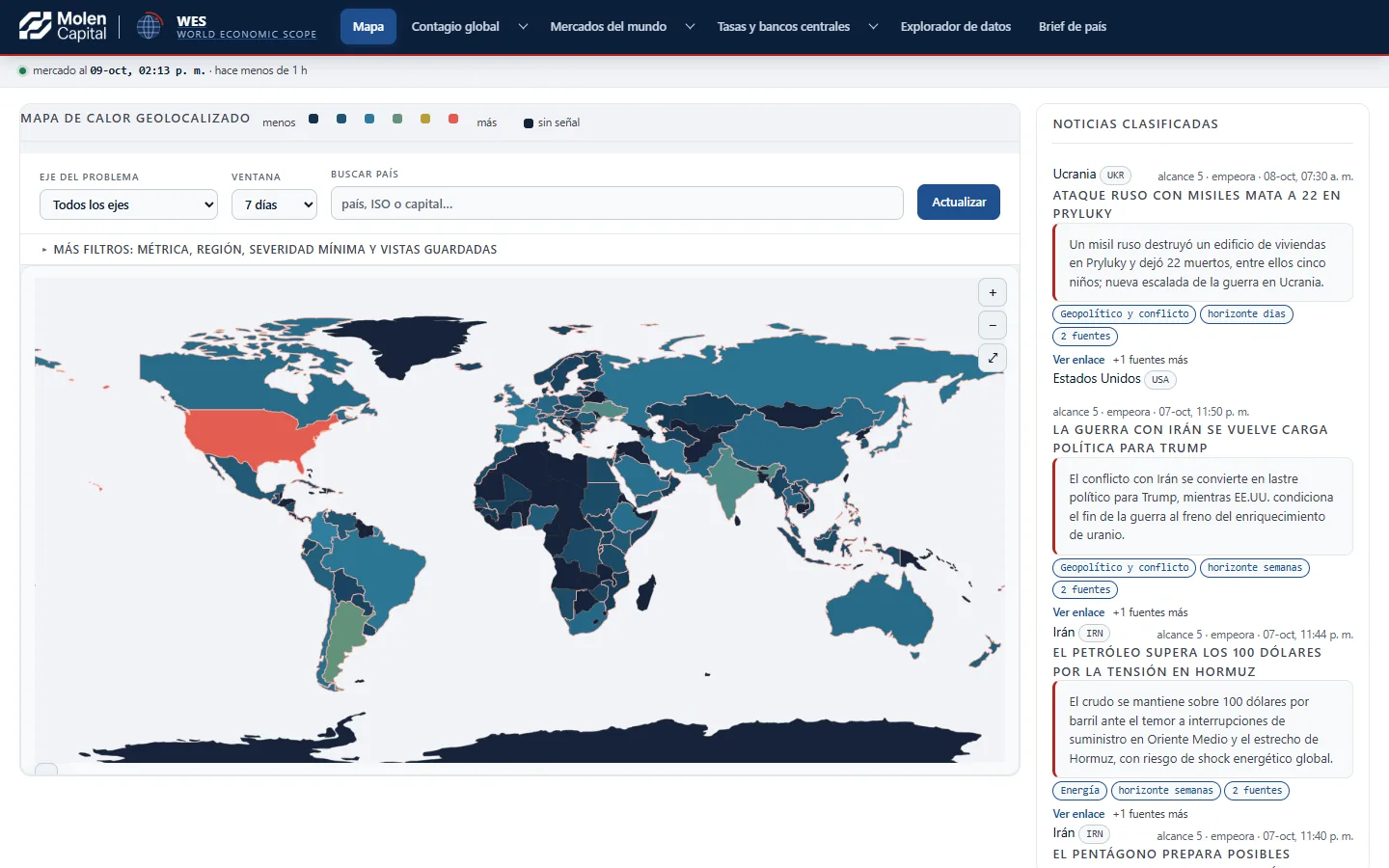Screen dimensions: 1389x868
Task: Open 'Ver enlace' under the Pryluky news
Action: (1078, 360)
